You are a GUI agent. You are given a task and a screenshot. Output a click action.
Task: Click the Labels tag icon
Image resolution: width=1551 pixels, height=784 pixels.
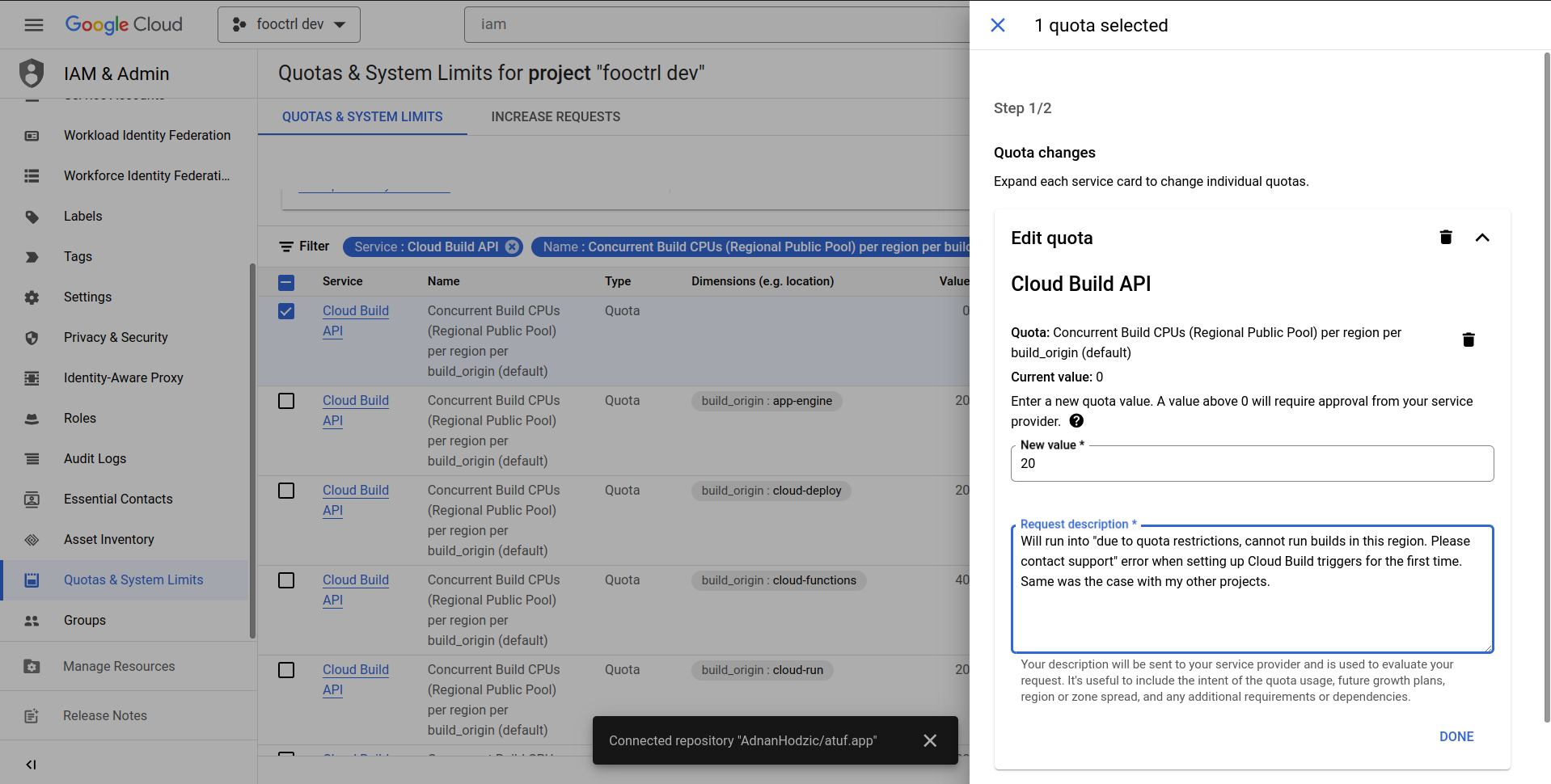[x=32, y=217]
